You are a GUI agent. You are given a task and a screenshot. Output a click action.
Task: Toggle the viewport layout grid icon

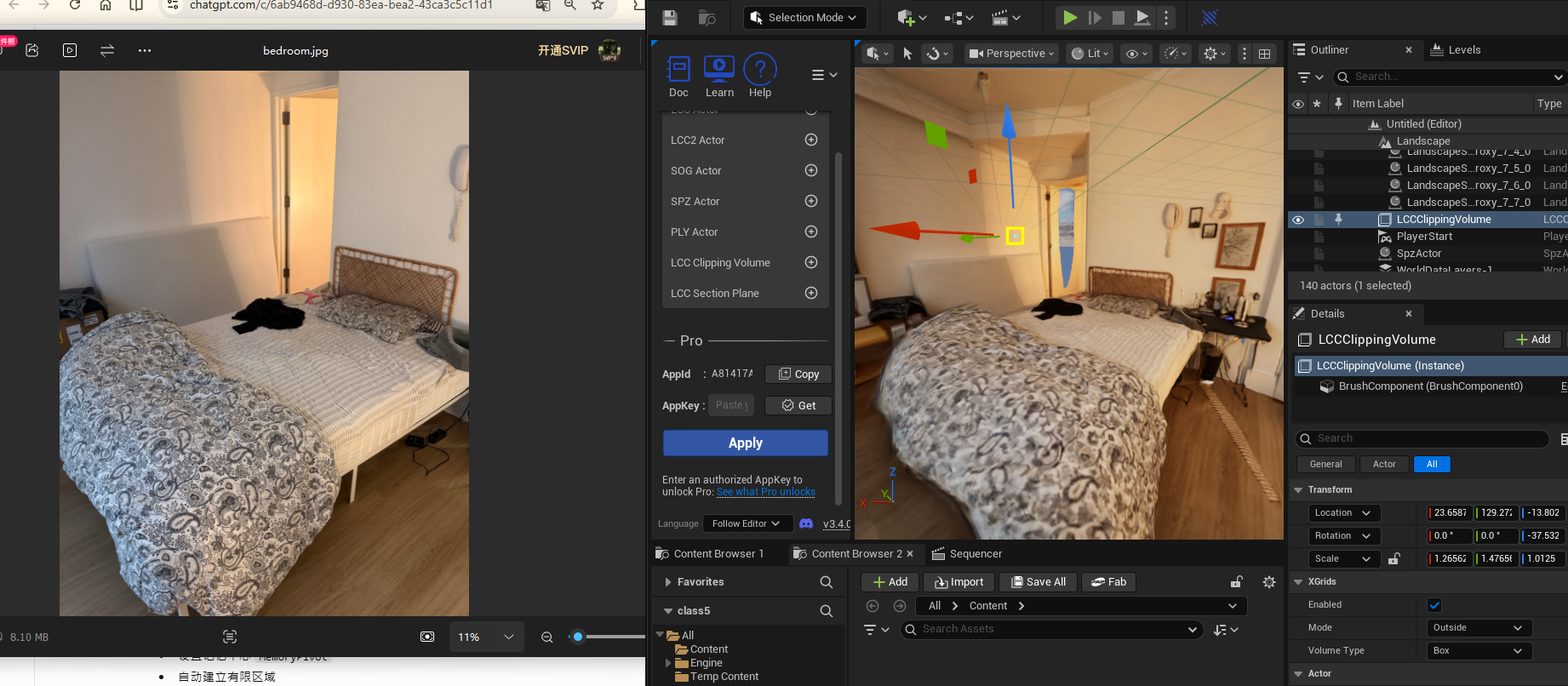(x=1265, y=54)
